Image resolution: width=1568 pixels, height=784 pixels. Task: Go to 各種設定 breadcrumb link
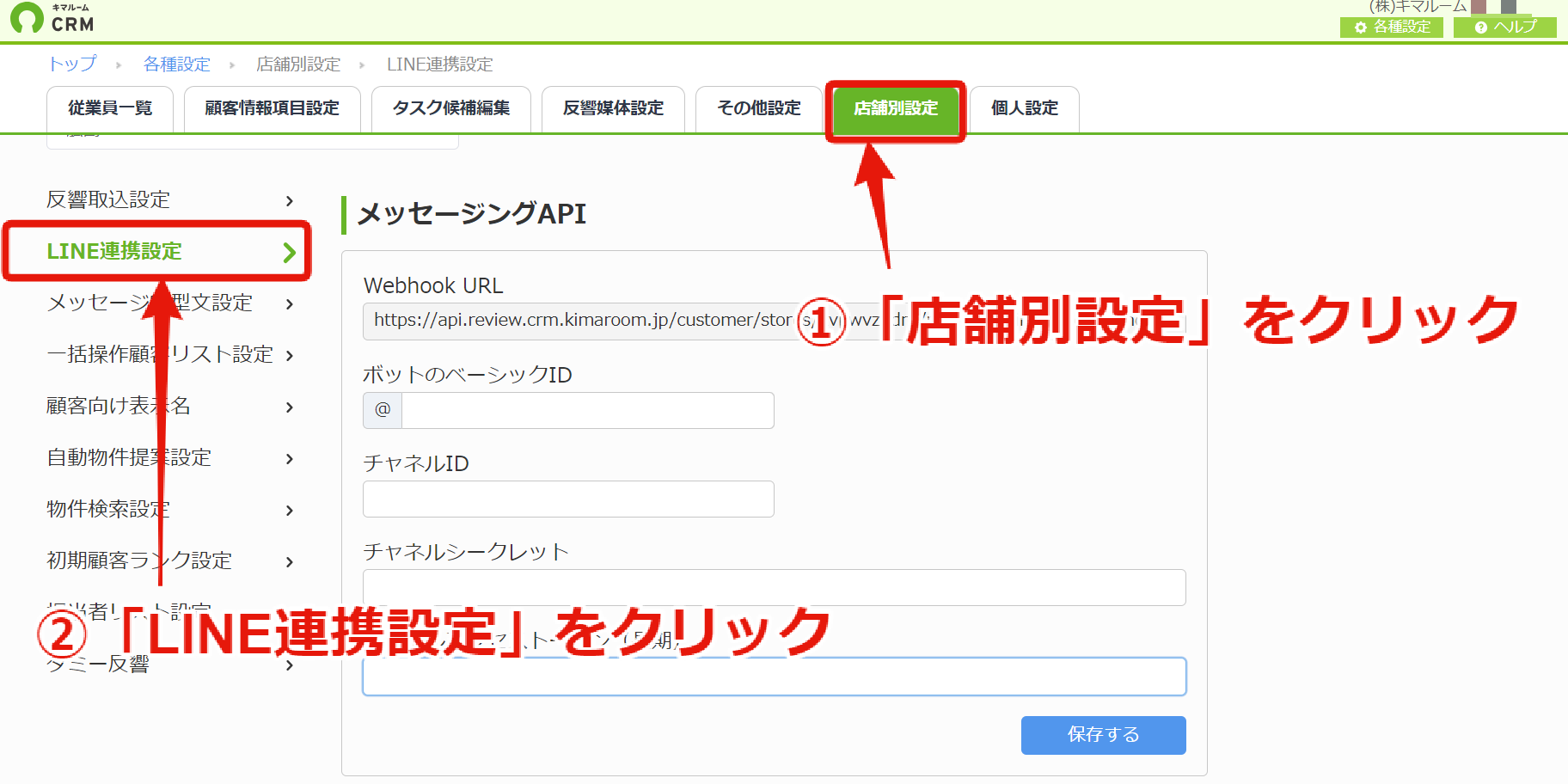pos(177,64)
